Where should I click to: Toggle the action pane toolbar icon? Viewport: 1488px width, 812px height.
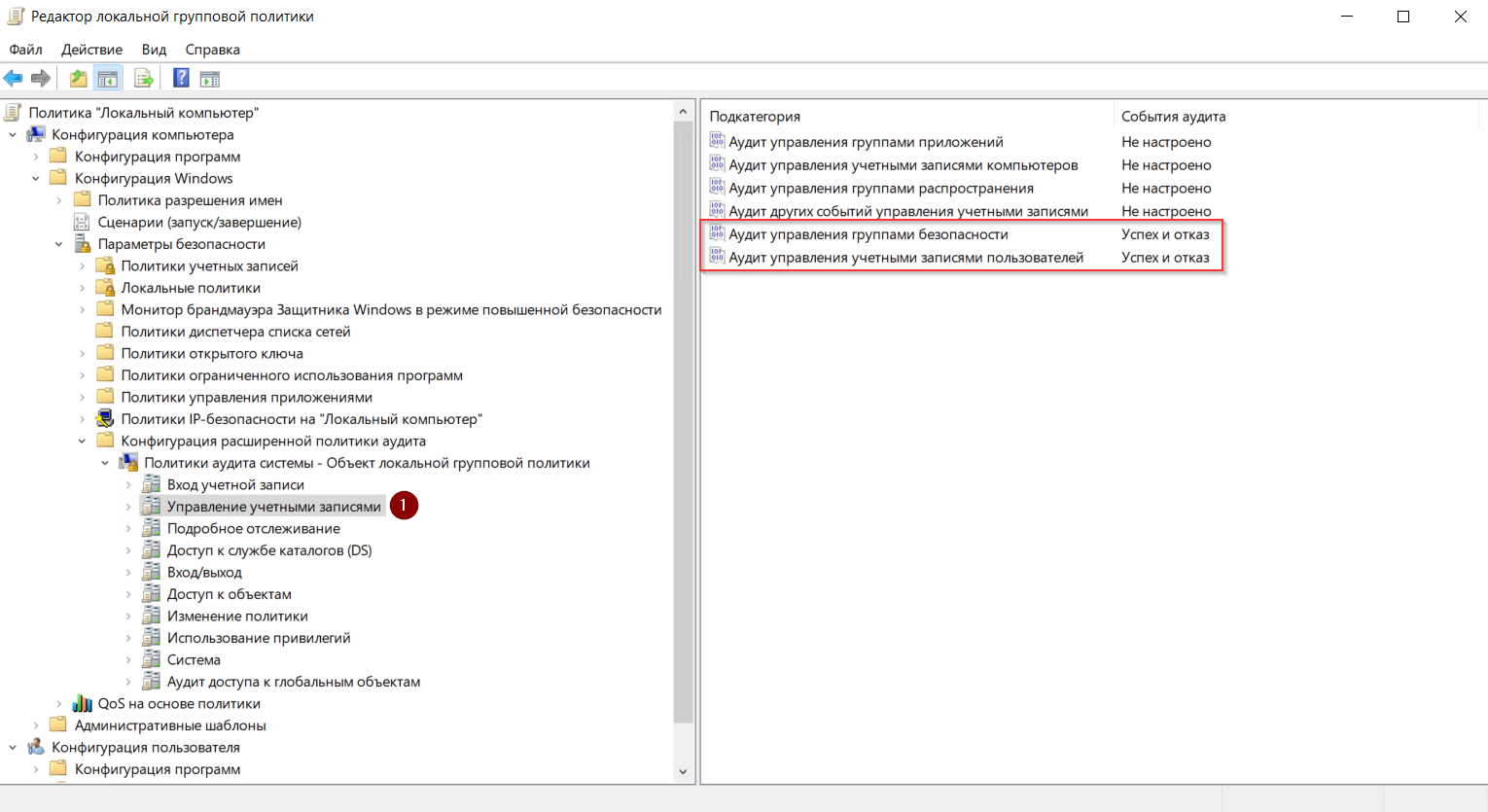pos(210,79)
